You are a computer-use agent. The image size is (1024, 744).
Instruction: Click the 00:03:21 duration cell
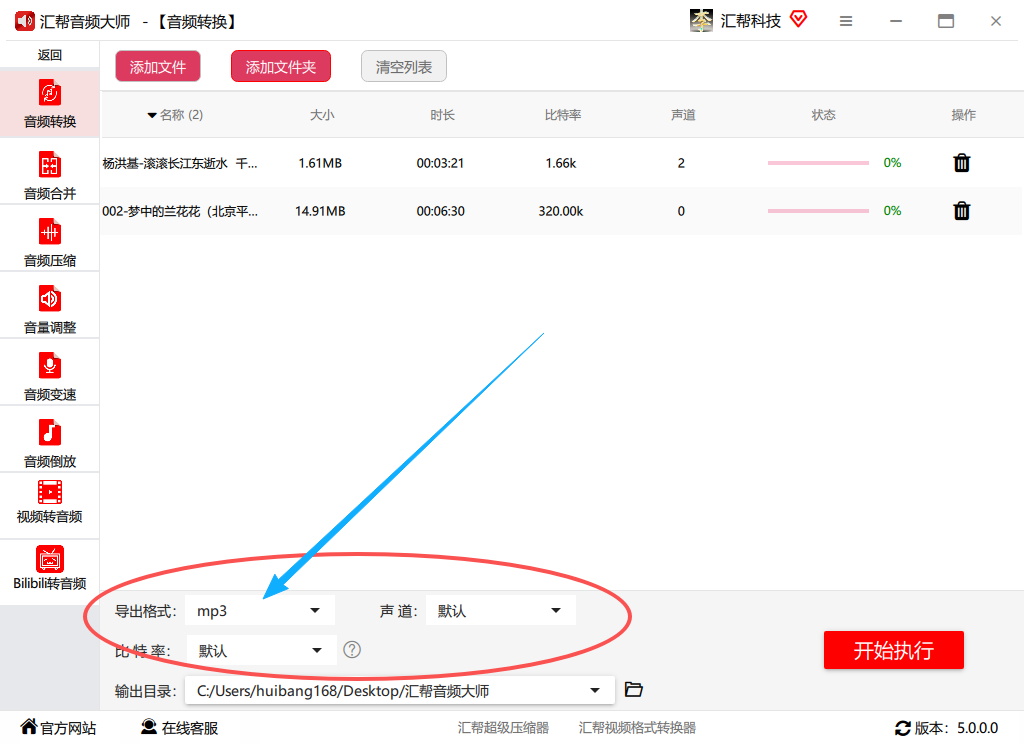[440, 163]
